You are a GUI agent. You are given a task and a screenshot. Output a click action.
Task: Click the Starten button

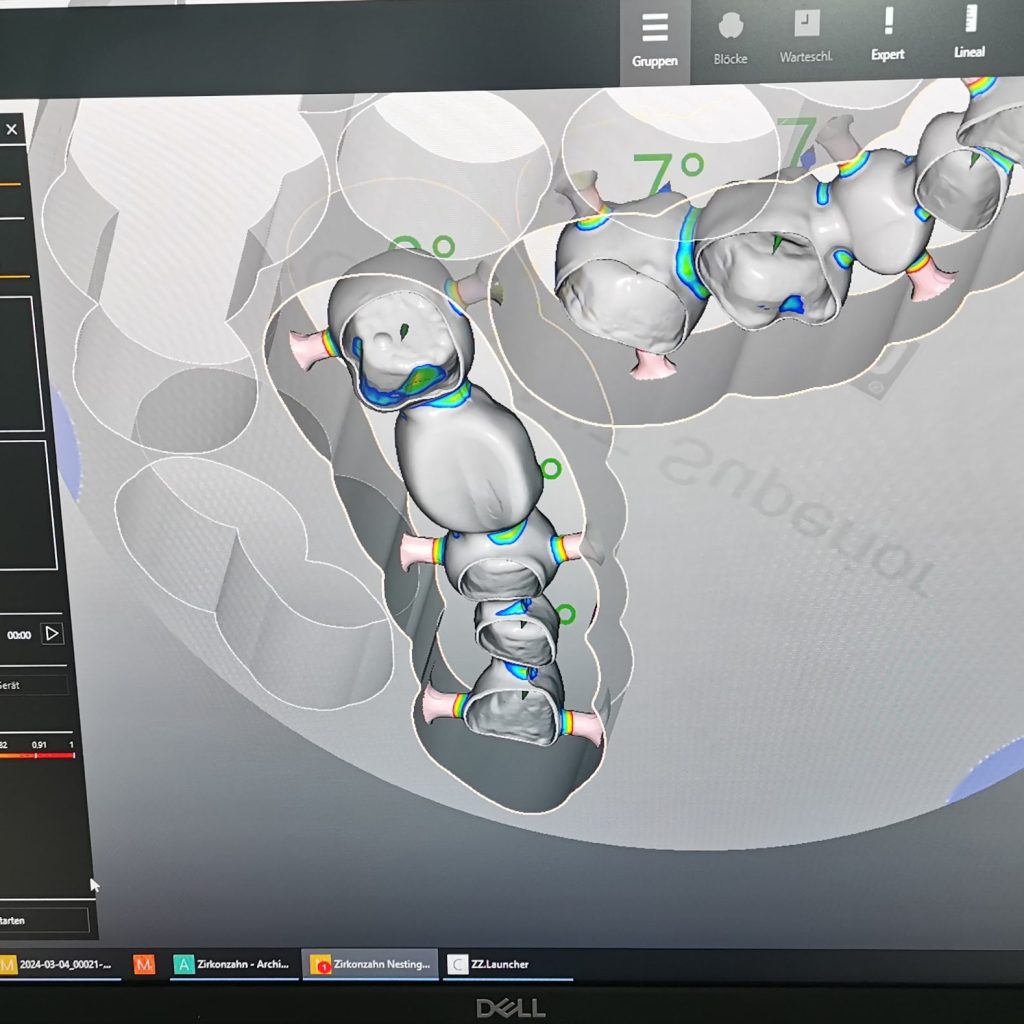(x=42, y=920)
